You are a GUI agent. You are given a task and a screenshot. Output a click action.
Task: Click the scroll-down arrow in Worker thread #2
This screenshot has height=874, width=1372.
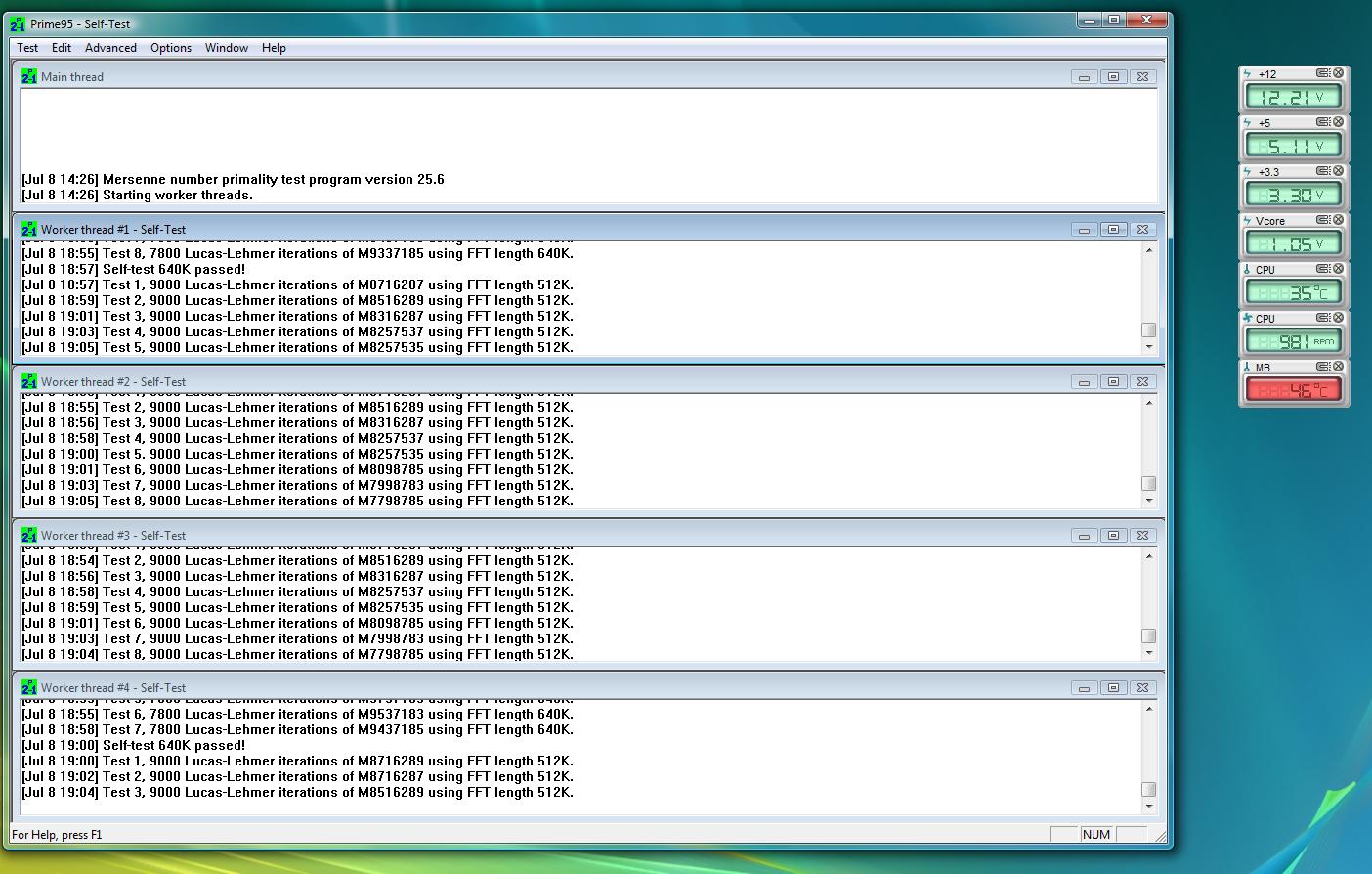(1149, 501)
